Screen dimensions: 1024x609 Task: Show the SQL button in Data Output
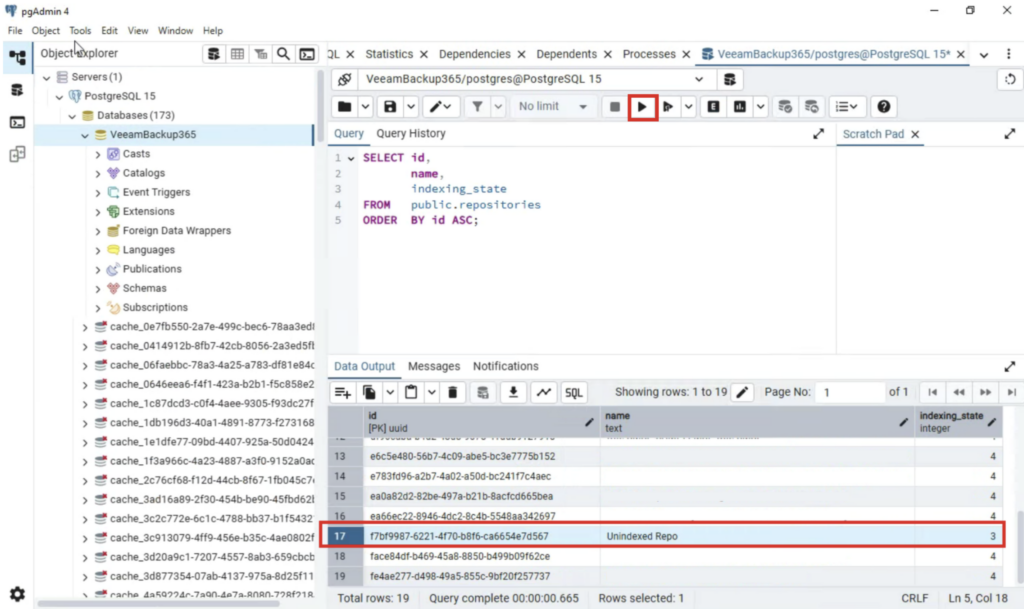coord(573,392)
